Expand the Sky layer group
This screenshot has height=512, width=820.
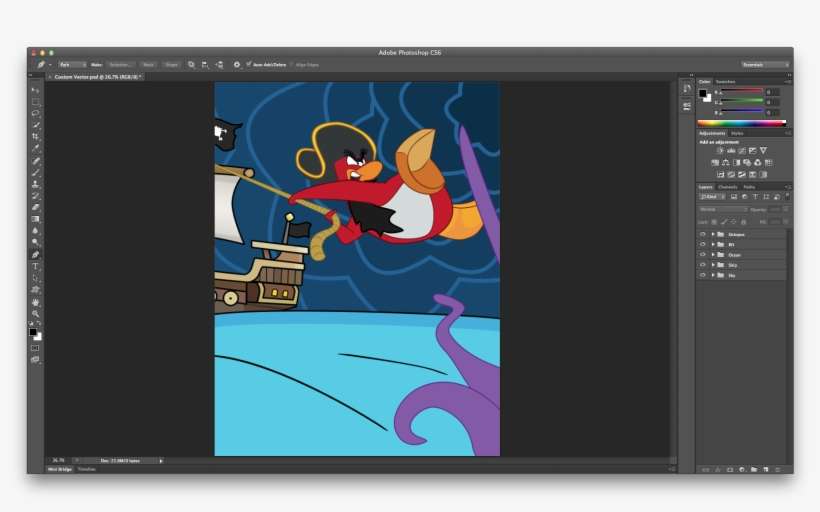pos(713,275)
